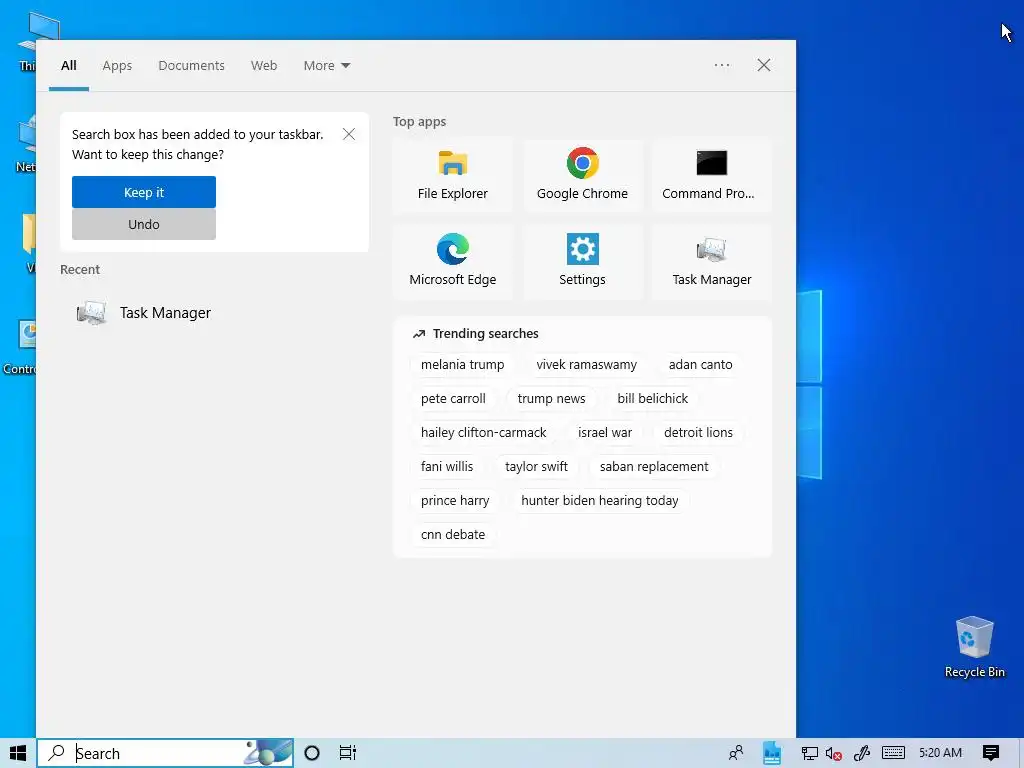Search trending 'israel war'
Screen dimensions: 1024x768
[605, 432]
